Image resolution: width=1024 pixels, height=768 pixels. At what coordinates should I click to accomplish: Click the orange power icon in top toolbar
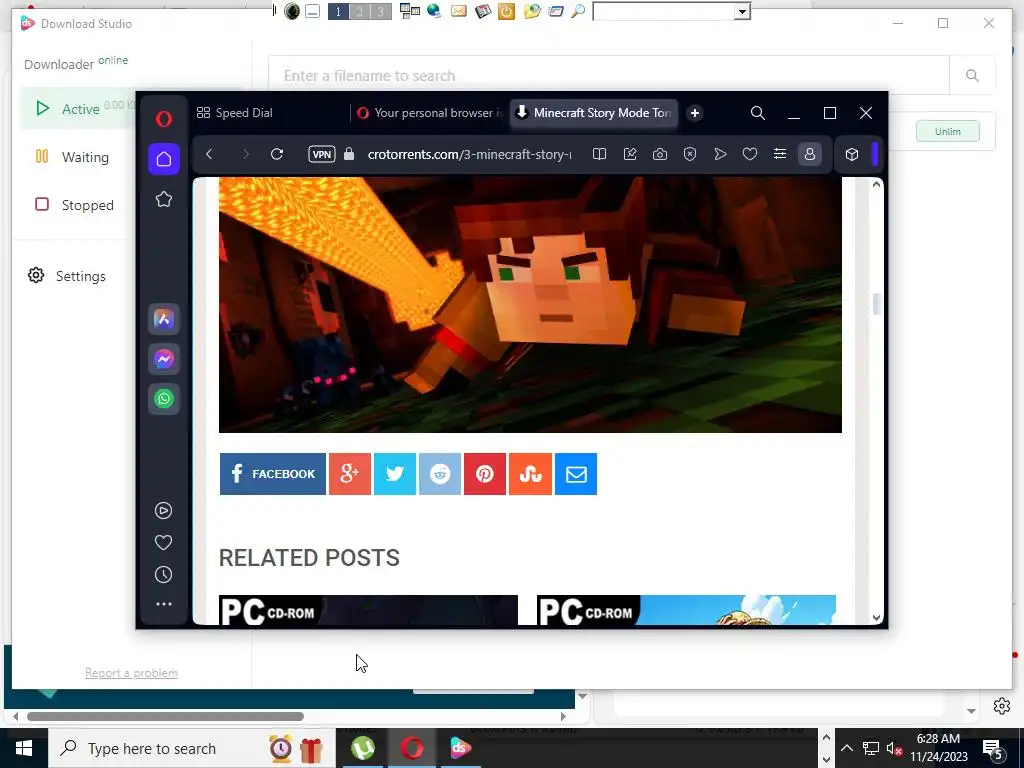pos(506,11)
